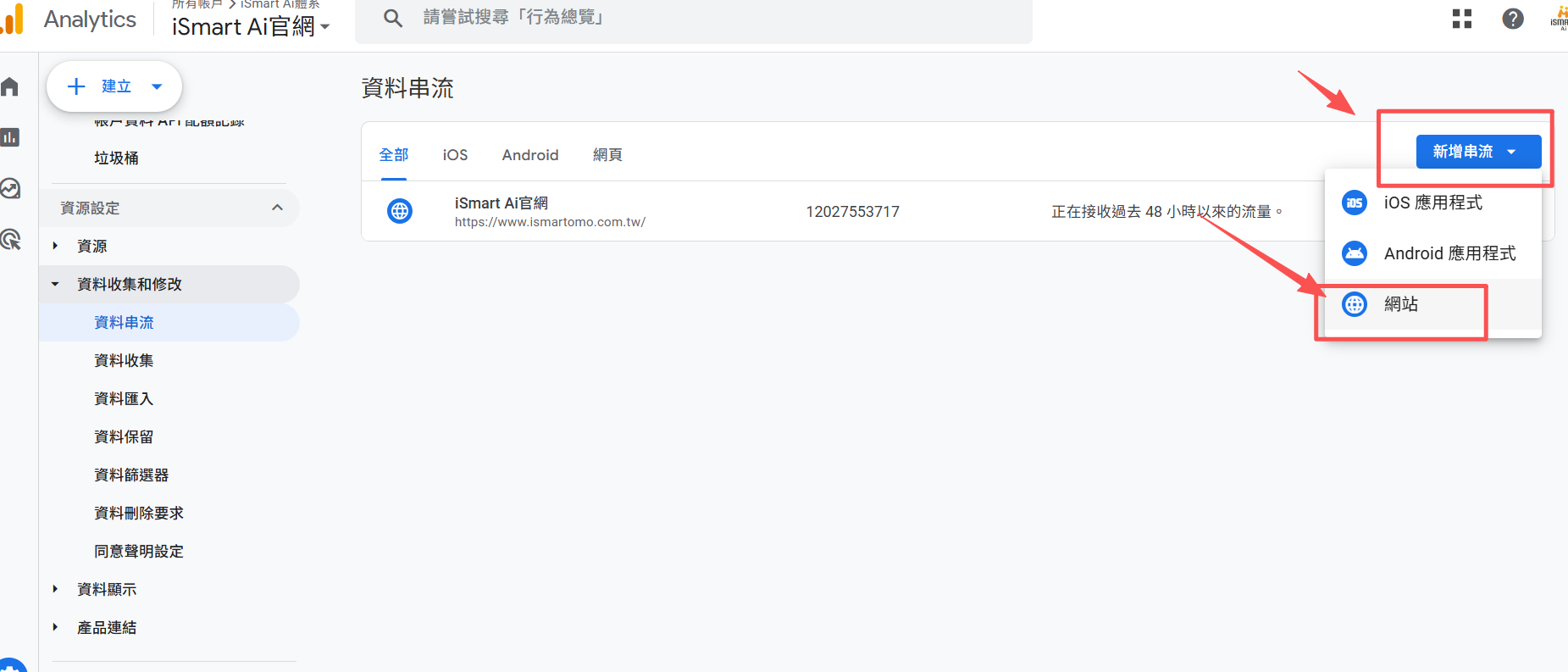
Task: Open Reports bar chart sidebar icon
Action: (10, 137)
